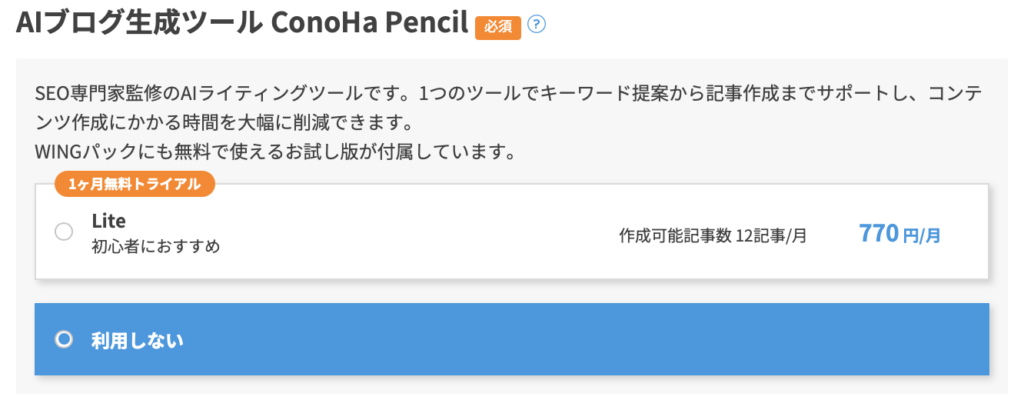Select the Lite plan radio button
Viewport: 1024px width, 400px height.
coord(64,232)
